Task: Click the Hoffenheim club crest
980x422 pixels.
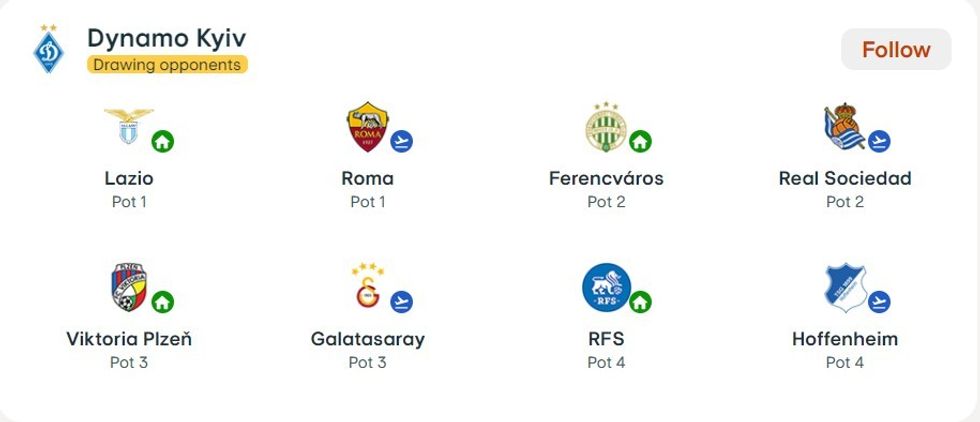Action: [843, 287]
